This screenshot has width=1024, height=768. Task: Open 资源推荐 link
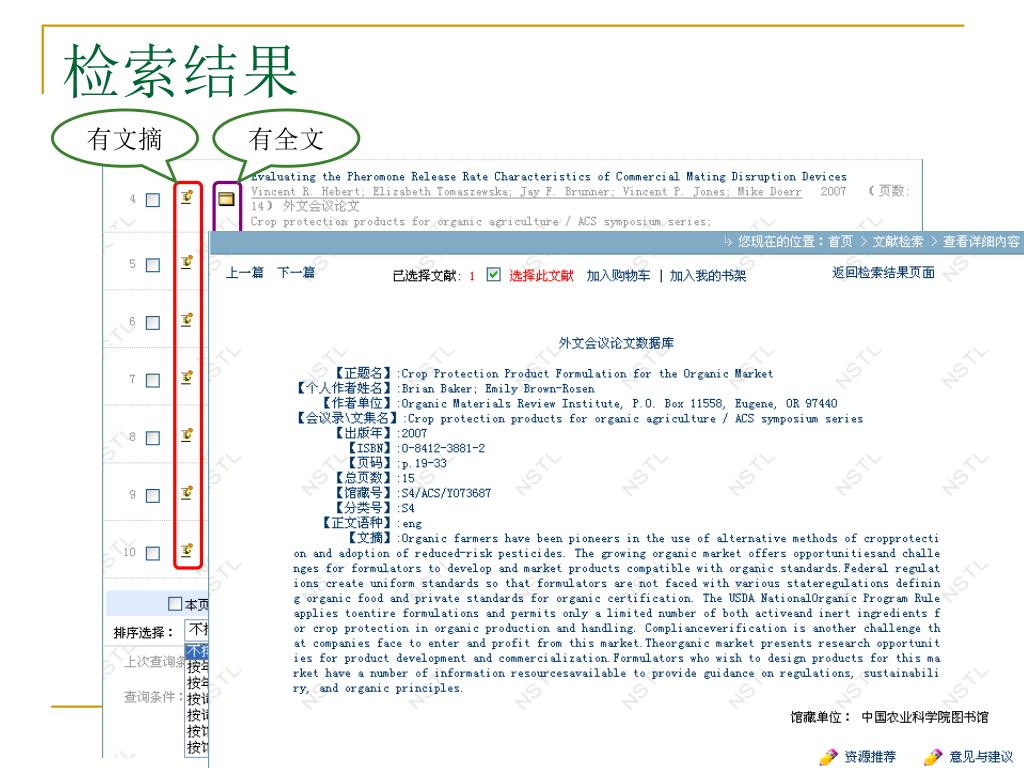point(870,756)
